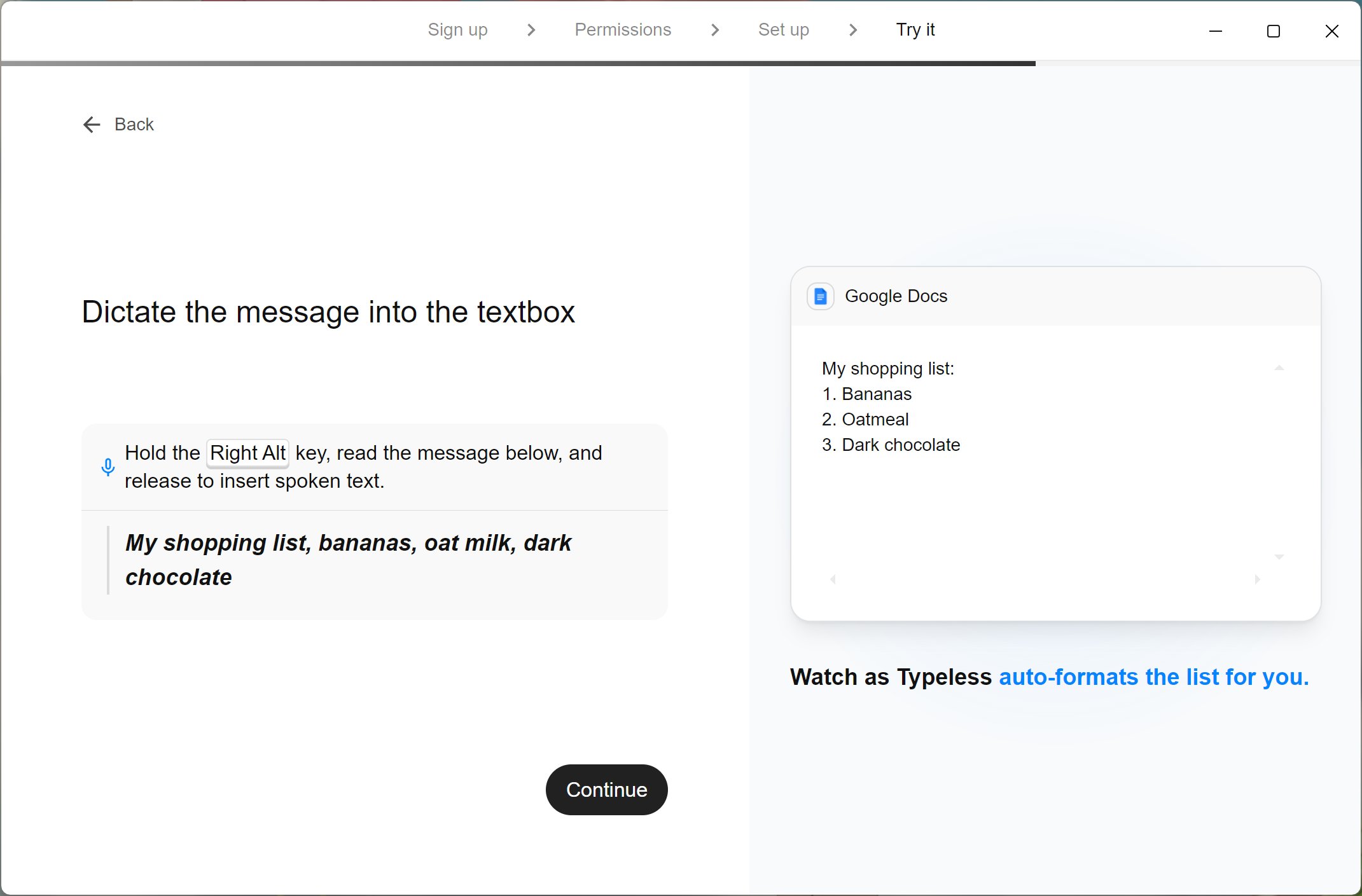This screenshot has height=896, width=1362.
Task: Click the italic shopping list sample message
Action: point(348,560)
